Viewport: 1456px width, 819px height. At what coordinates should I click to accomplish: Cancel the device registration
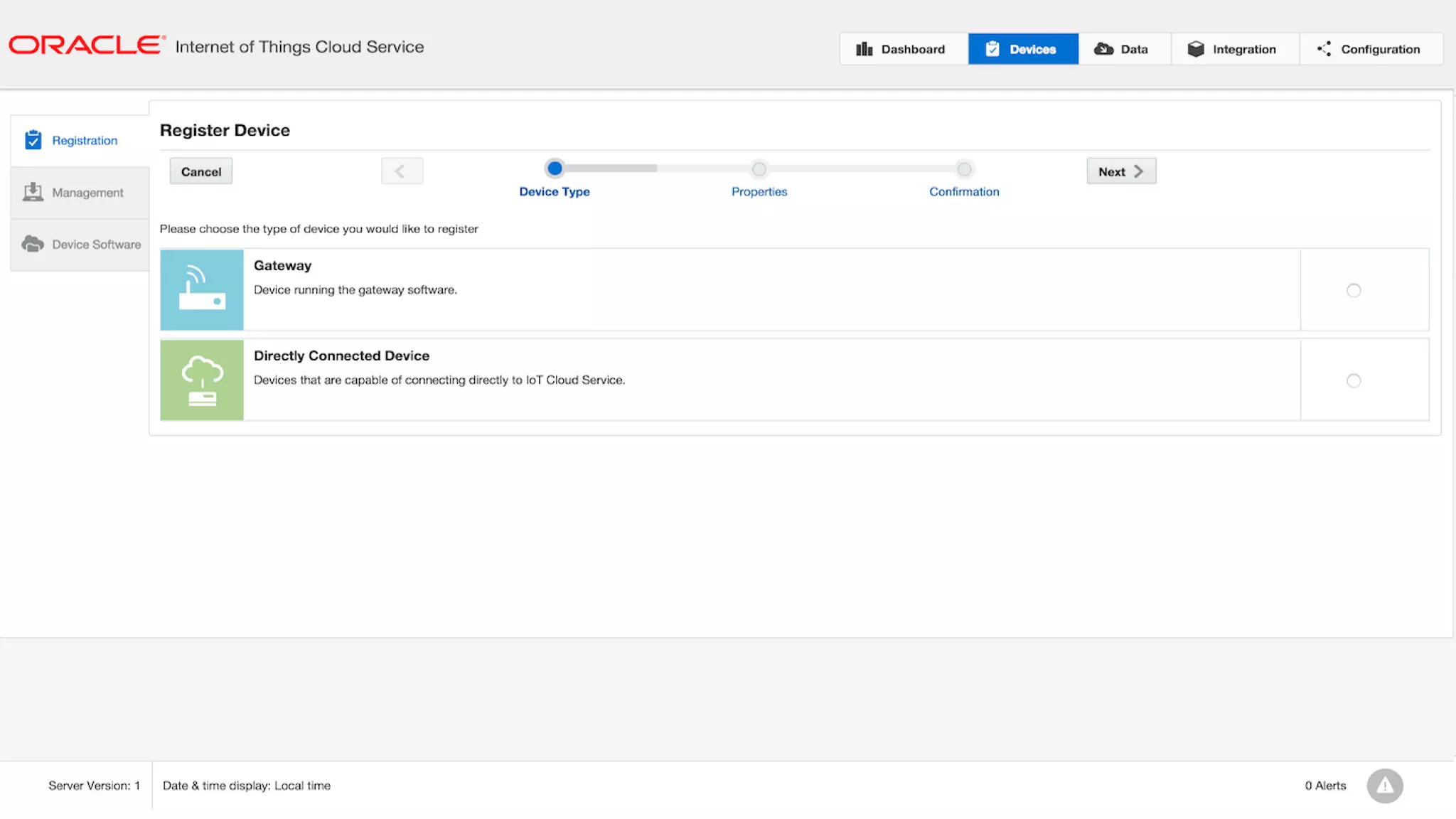[201, 171]
